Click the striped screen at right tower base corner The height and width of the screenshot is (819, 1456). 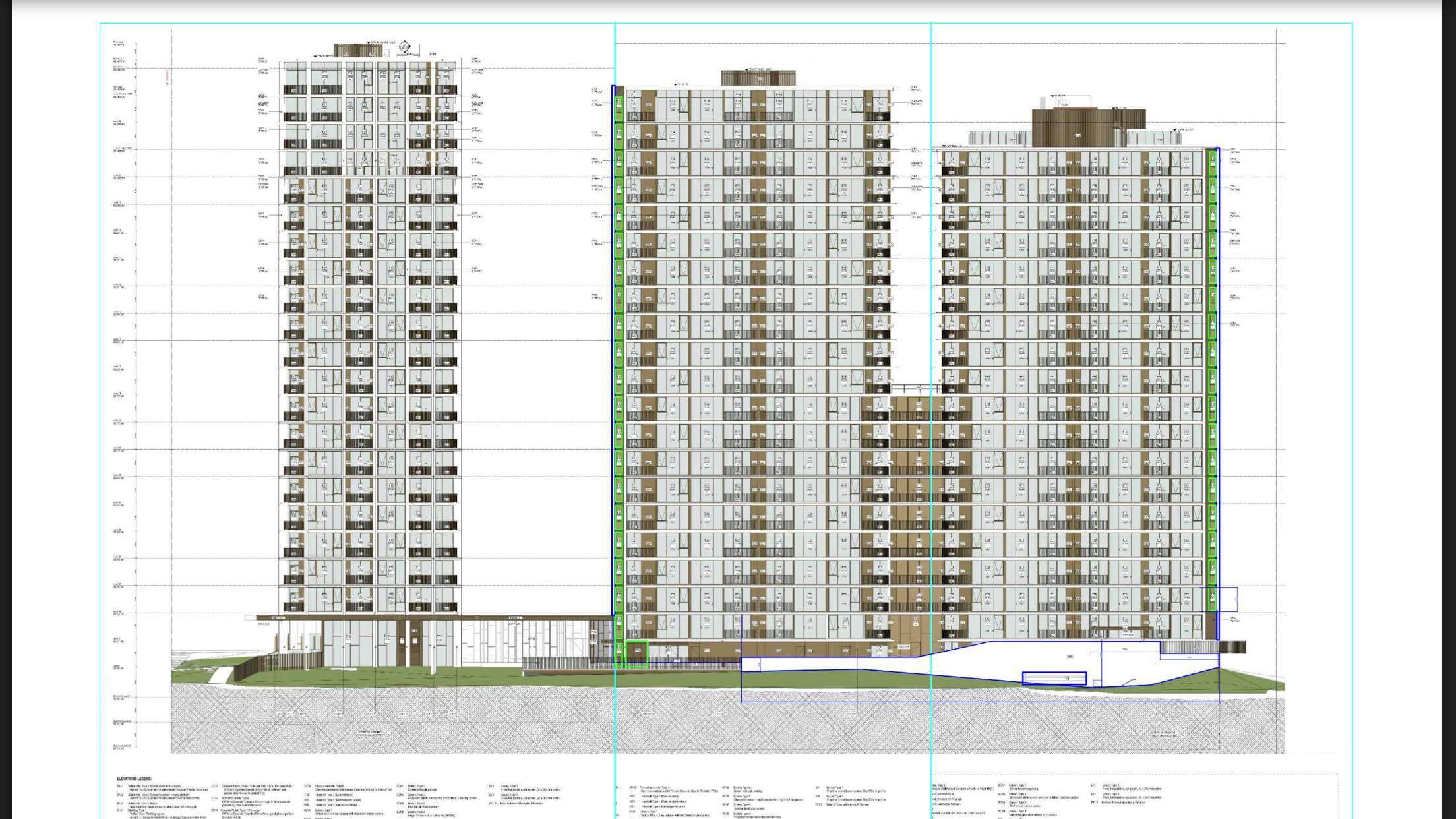click(1231, 647)
